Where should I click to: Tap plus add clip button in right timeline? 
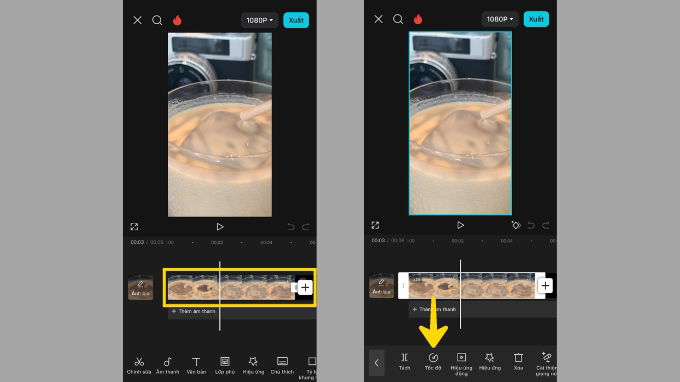(x=545, y=286)
